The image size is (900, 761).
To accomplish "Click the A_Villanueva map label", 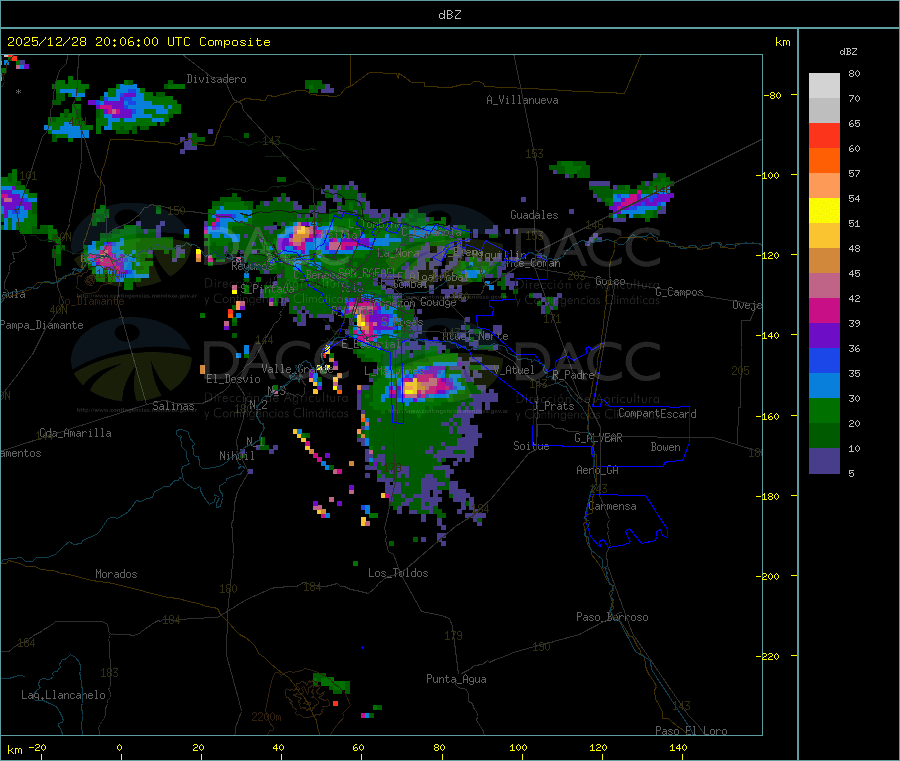I will 522,100.
